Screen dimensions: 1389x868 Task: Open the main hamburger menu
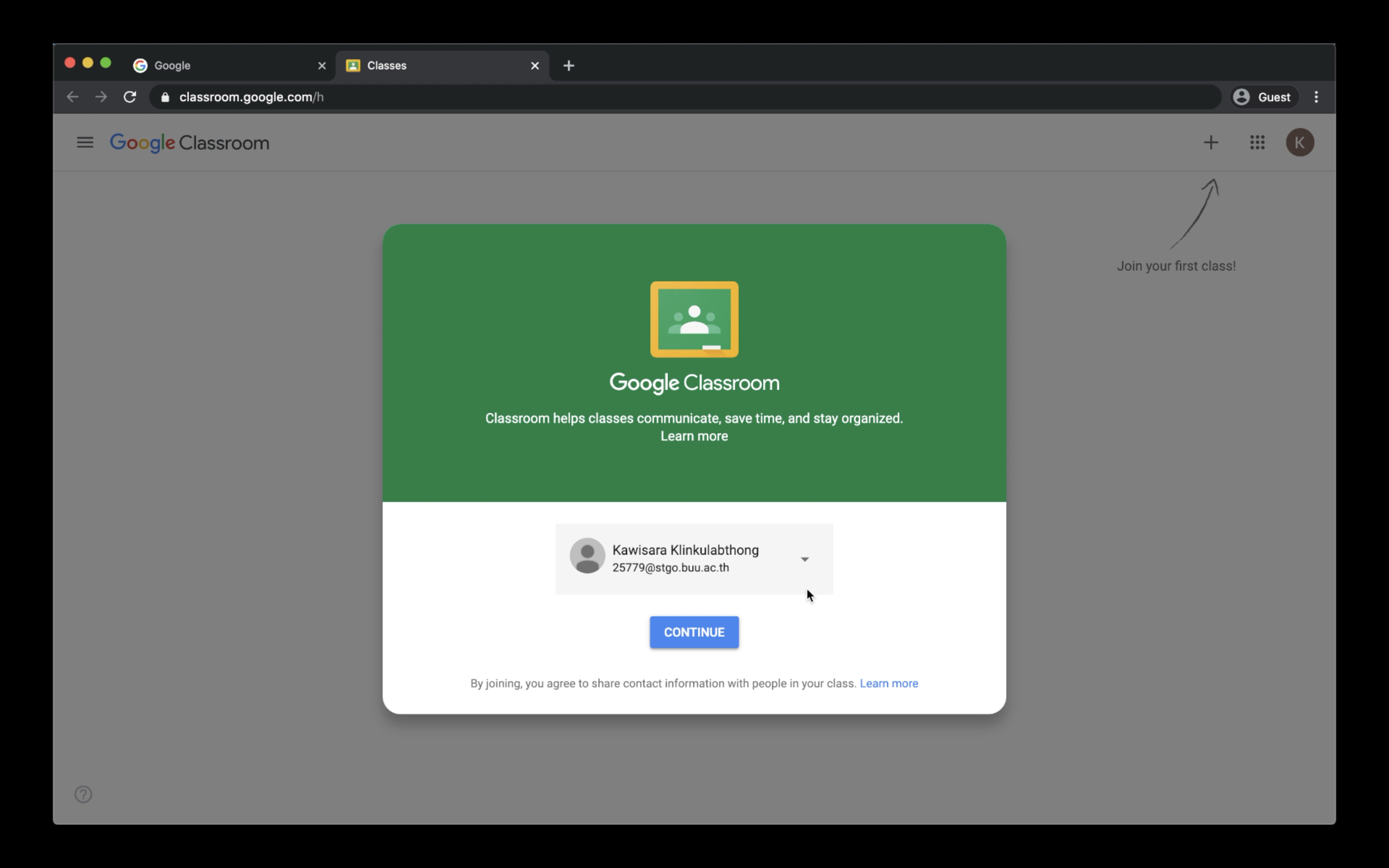(x=85, y=142)
